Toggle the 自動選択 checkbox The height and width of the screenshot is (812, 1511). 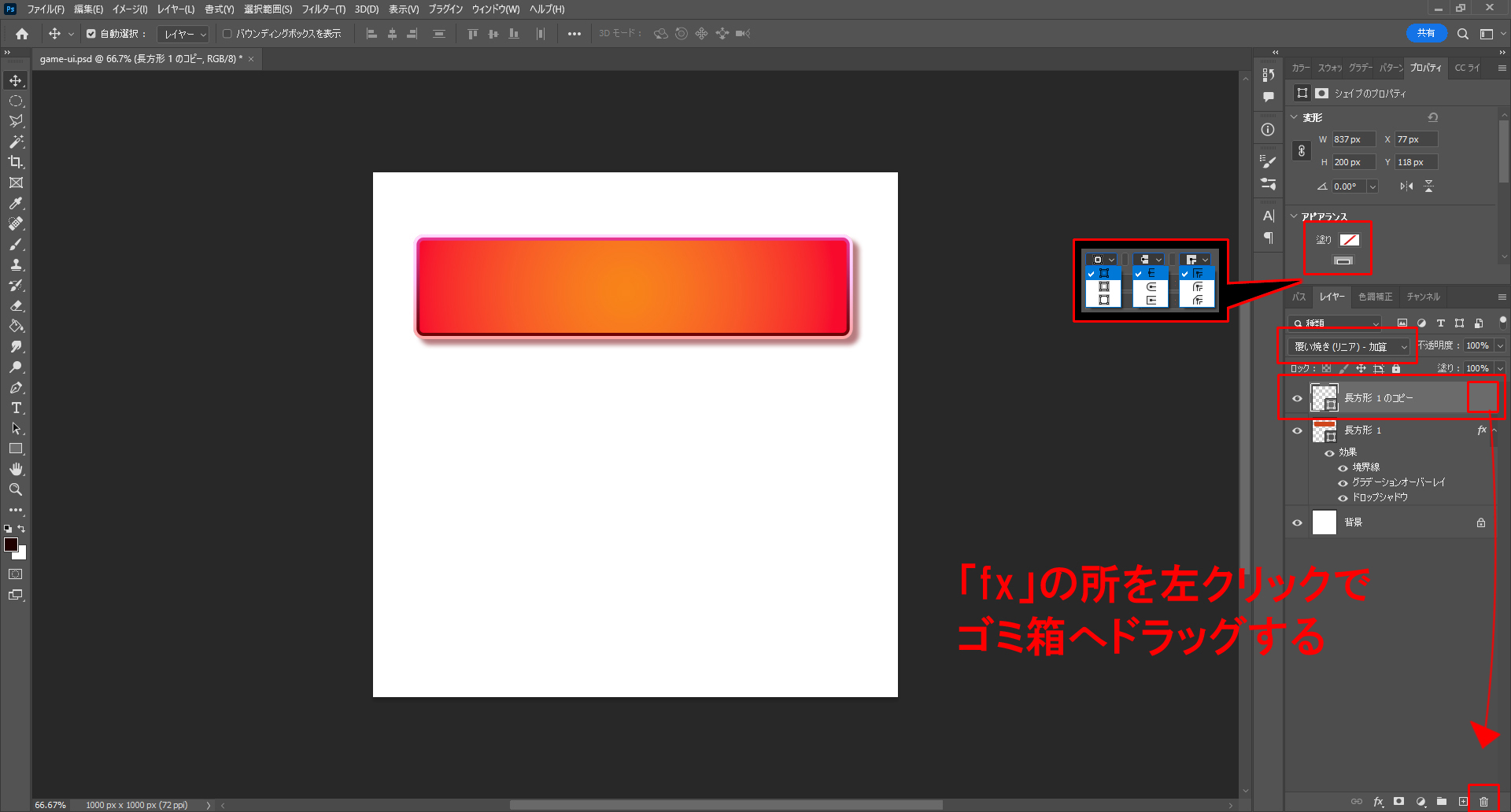click(91, 34)
